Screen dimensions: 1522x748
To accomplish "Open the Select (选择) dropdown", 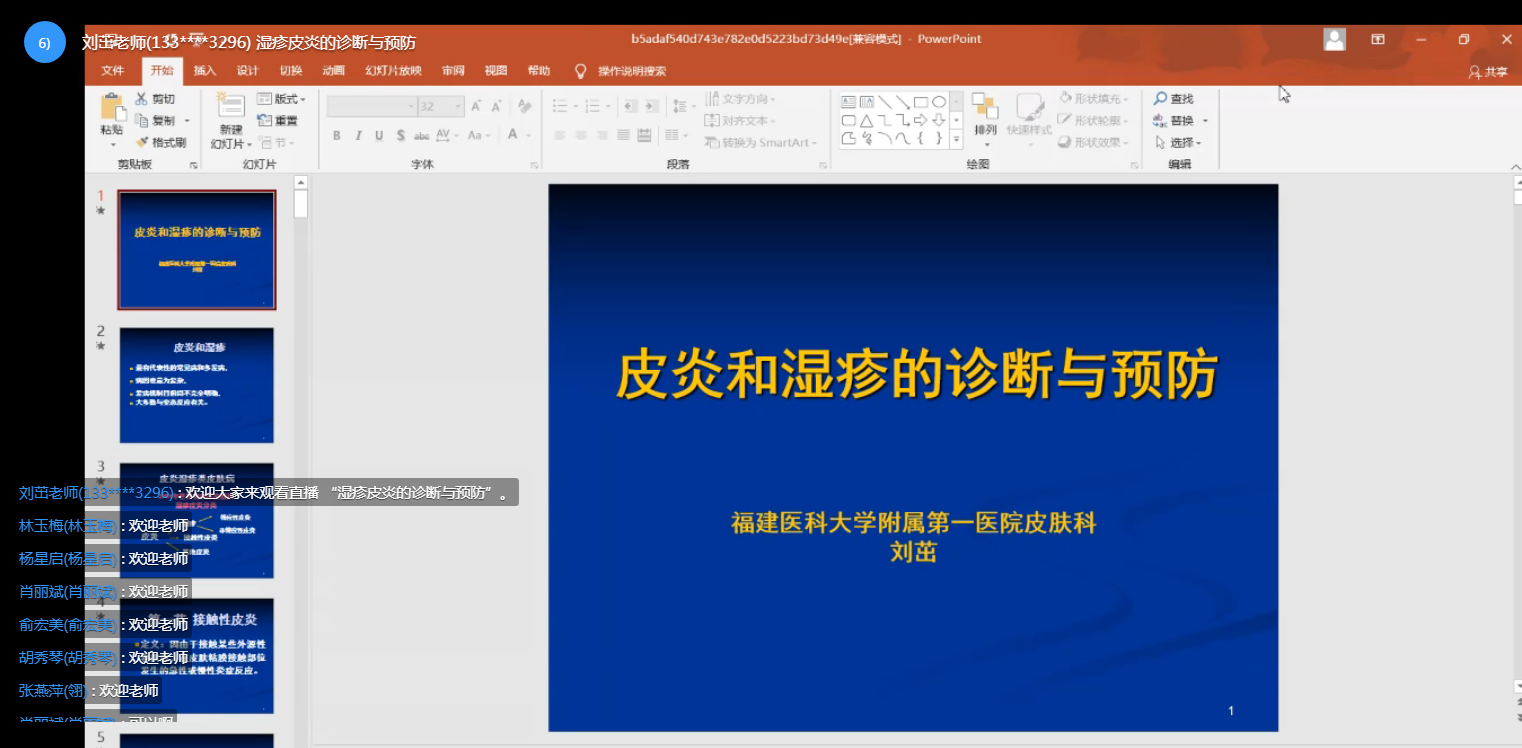I will tap(1180, 143).
